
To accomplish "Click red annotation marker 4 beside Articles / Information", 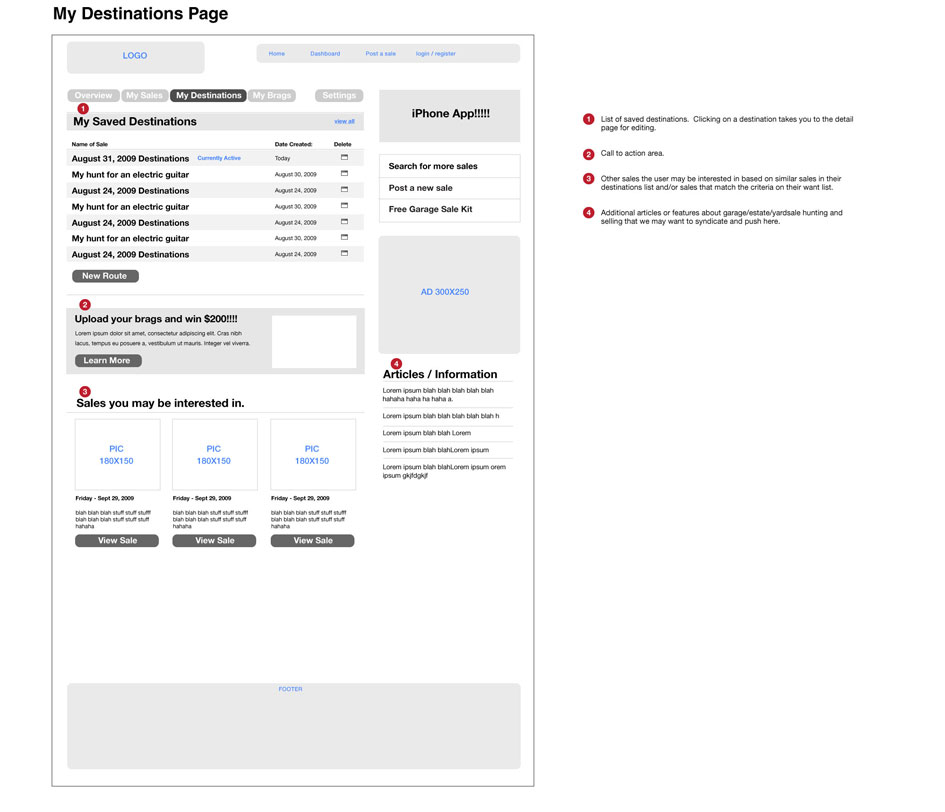I will pos(396,364).
